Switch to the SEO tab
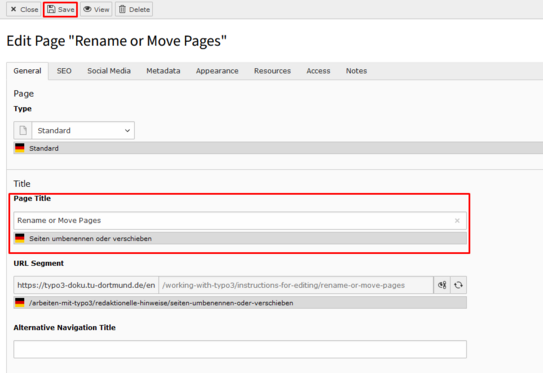Viewport: 543px width, 373px height. 64,71
